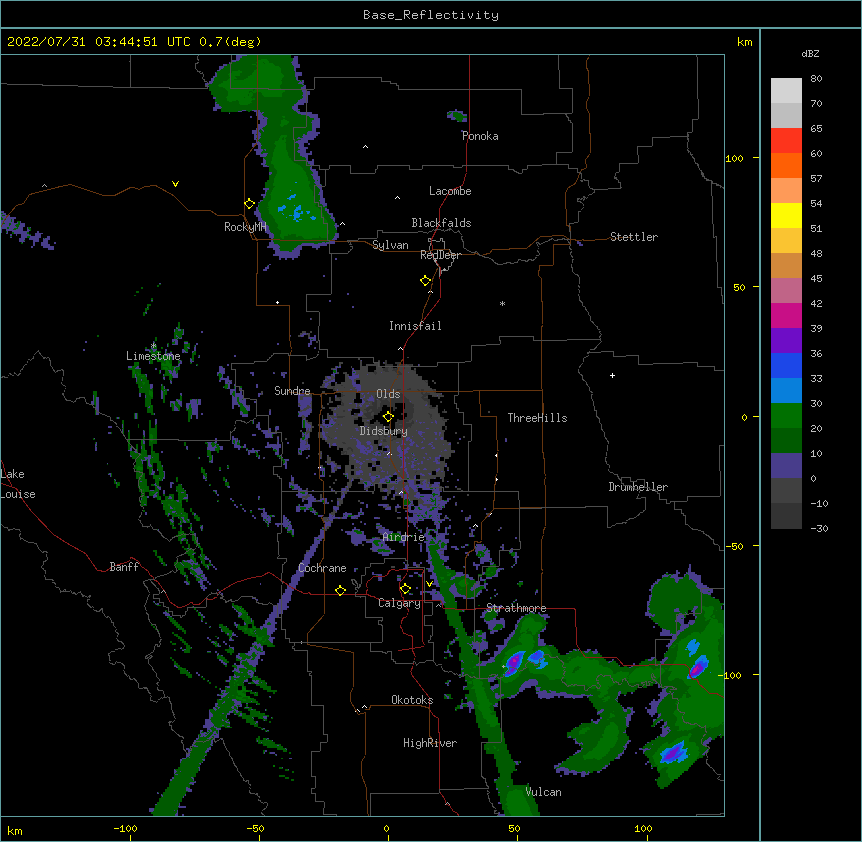The image size is (862, 842).
Task: Click the yellow v marker northeast of Calgary
Action: click(429, 584)
